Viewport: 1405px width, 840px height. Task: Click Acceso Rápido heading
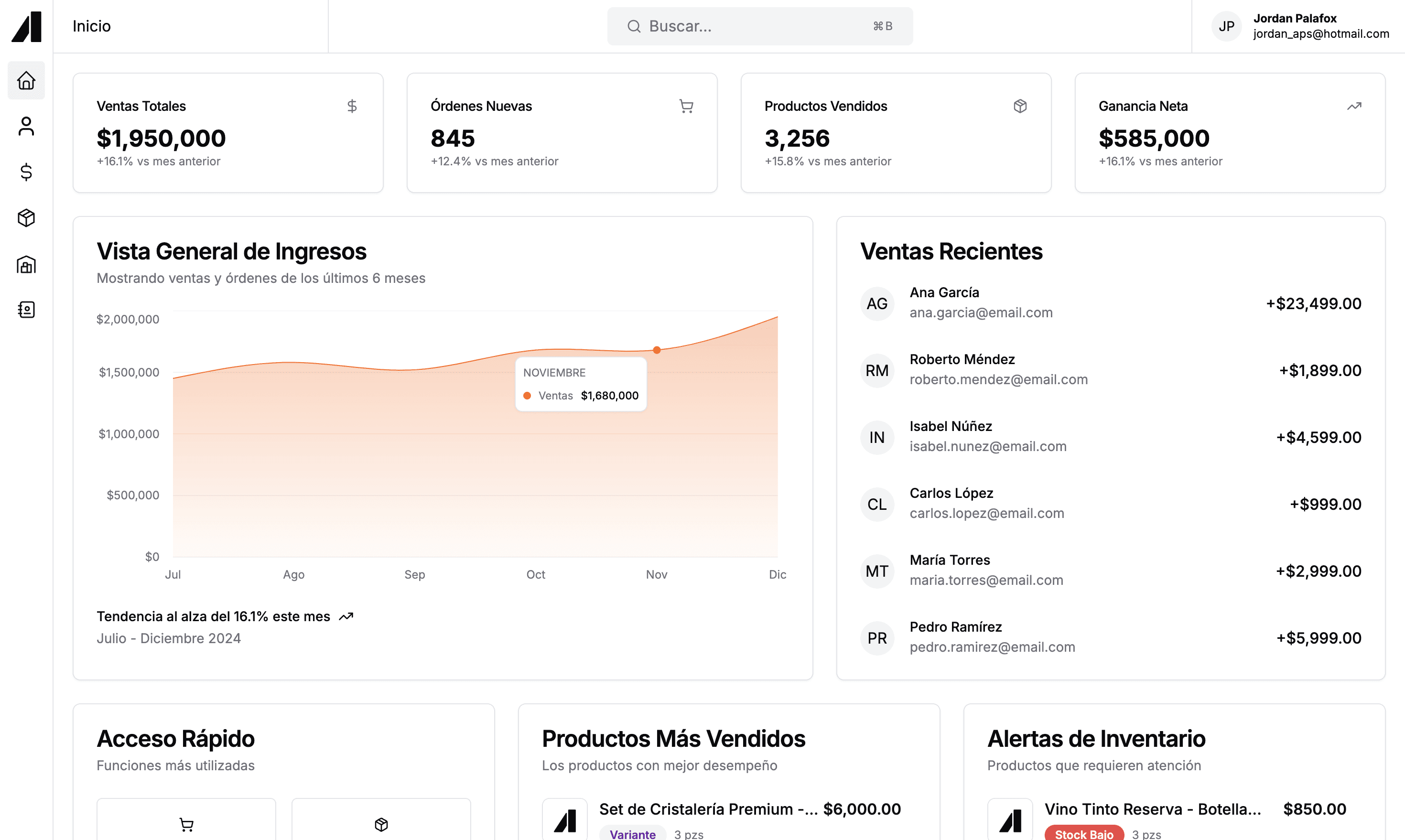click(175, 739)
